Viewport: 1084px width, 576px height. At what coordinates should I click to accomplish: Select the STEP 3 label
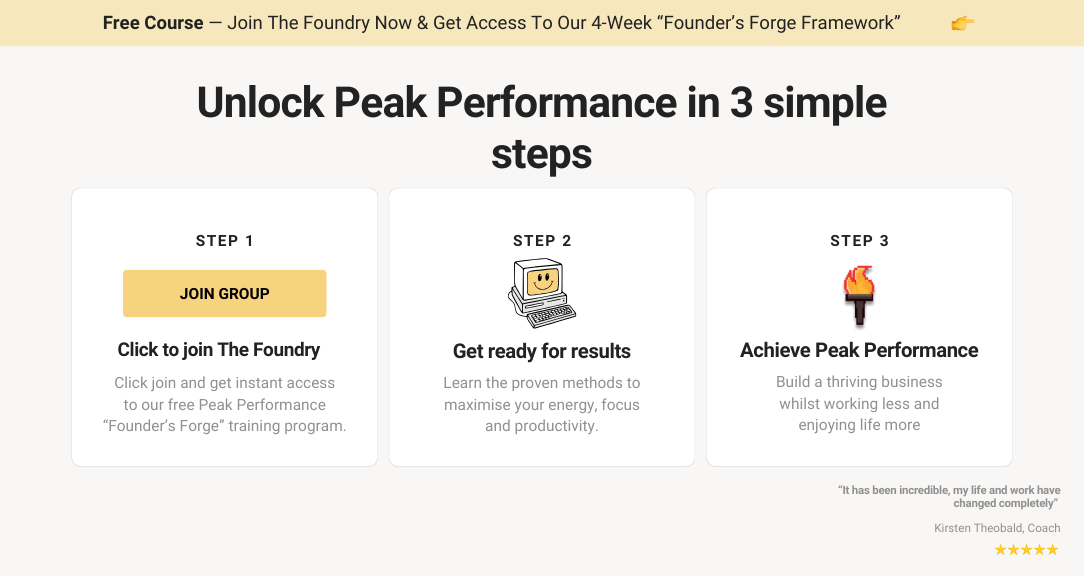859,241
